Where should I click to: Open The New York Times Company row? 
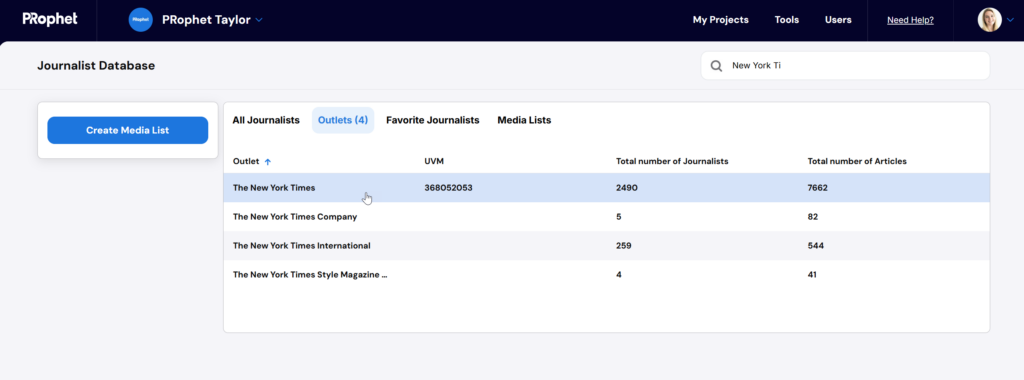coord(607,217)
